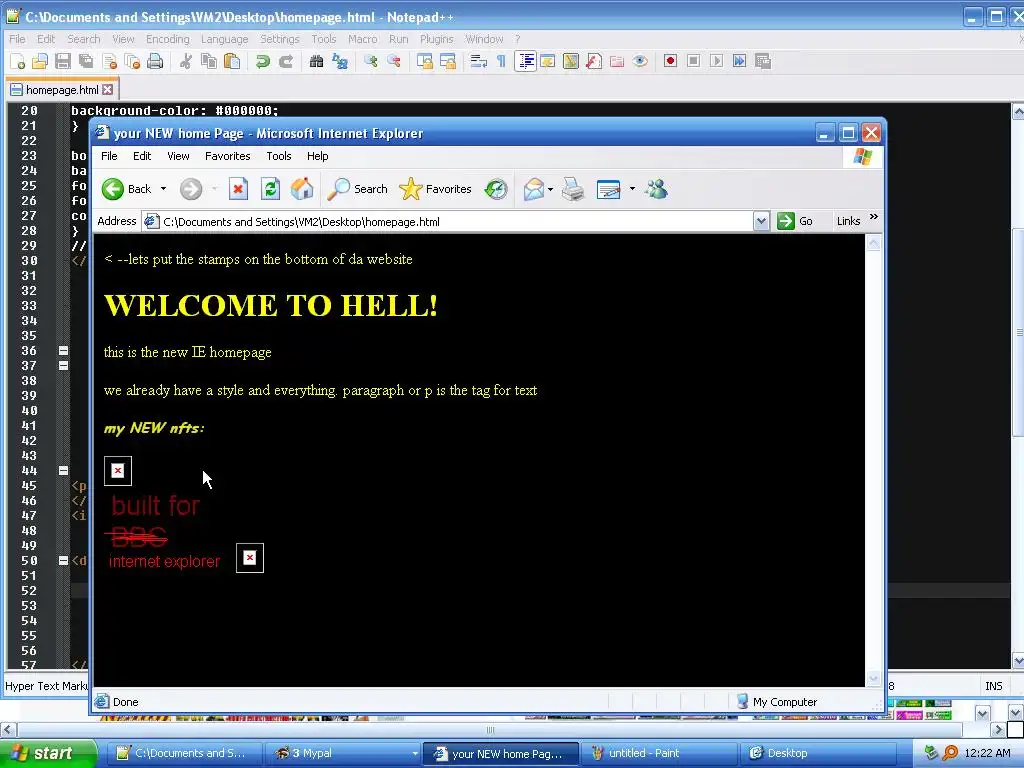Click the Print icon in Notepad++ toolbar
Viewport: 1024px width, 768px height.
155,61
